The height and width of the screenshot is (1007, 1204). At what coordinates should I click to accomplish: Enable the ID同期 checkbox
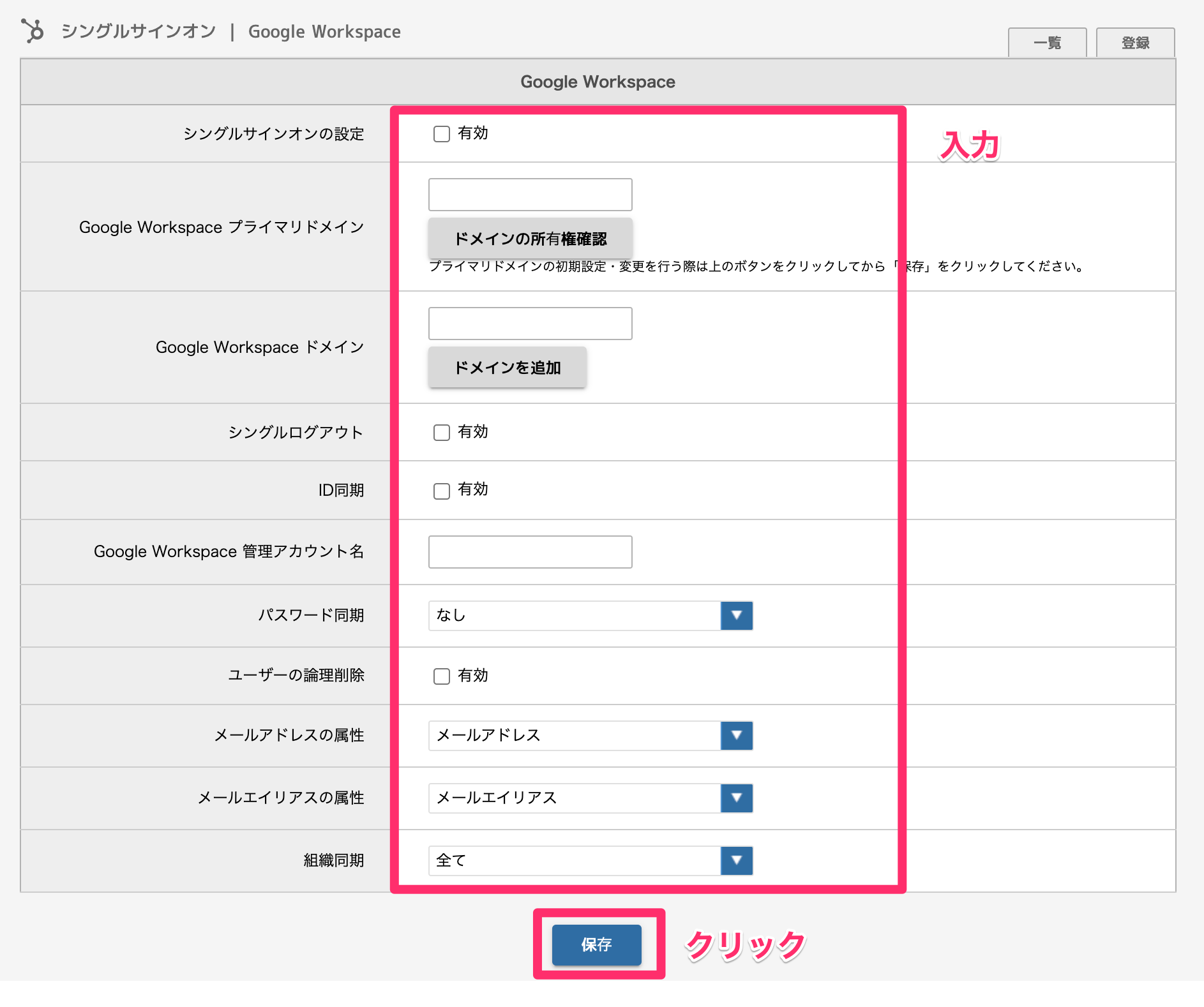click(442, 491)
